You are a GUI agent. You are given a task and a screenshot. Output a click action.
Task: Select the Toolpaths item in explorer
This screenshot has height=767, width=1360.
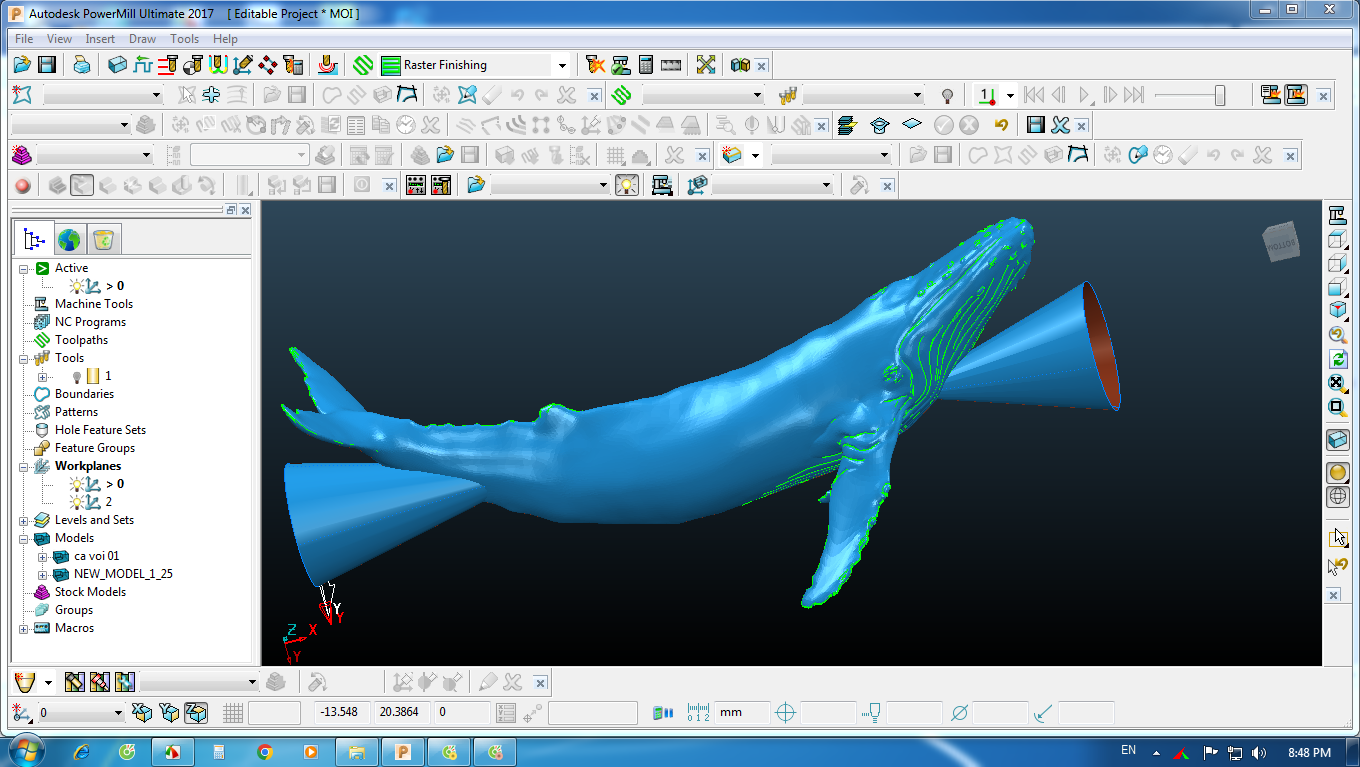click(81, 340)
